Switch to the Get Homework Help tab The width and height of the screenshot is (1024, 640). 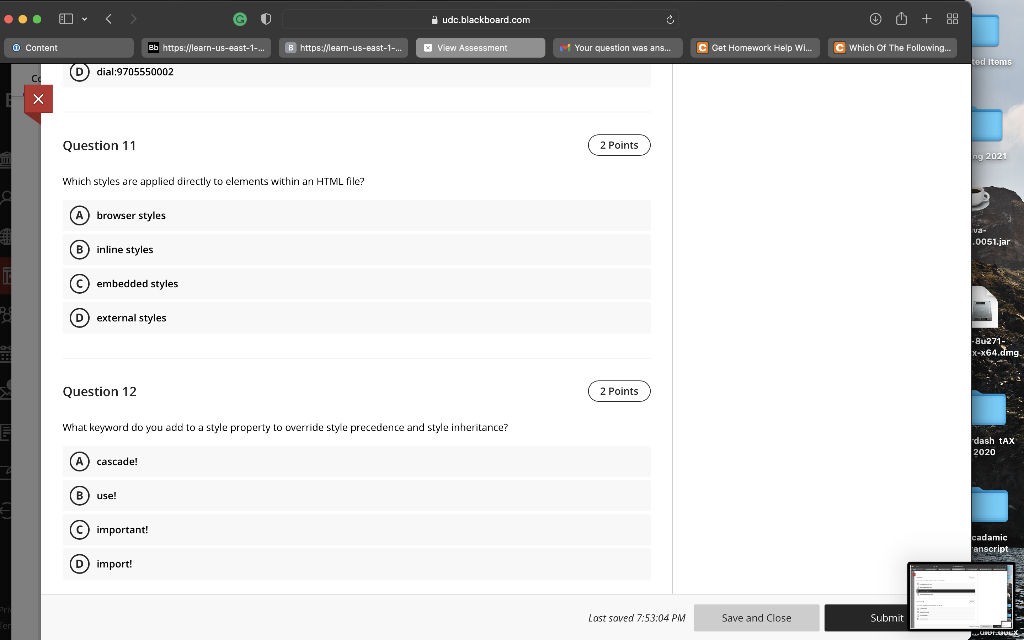tap(754, 48)
